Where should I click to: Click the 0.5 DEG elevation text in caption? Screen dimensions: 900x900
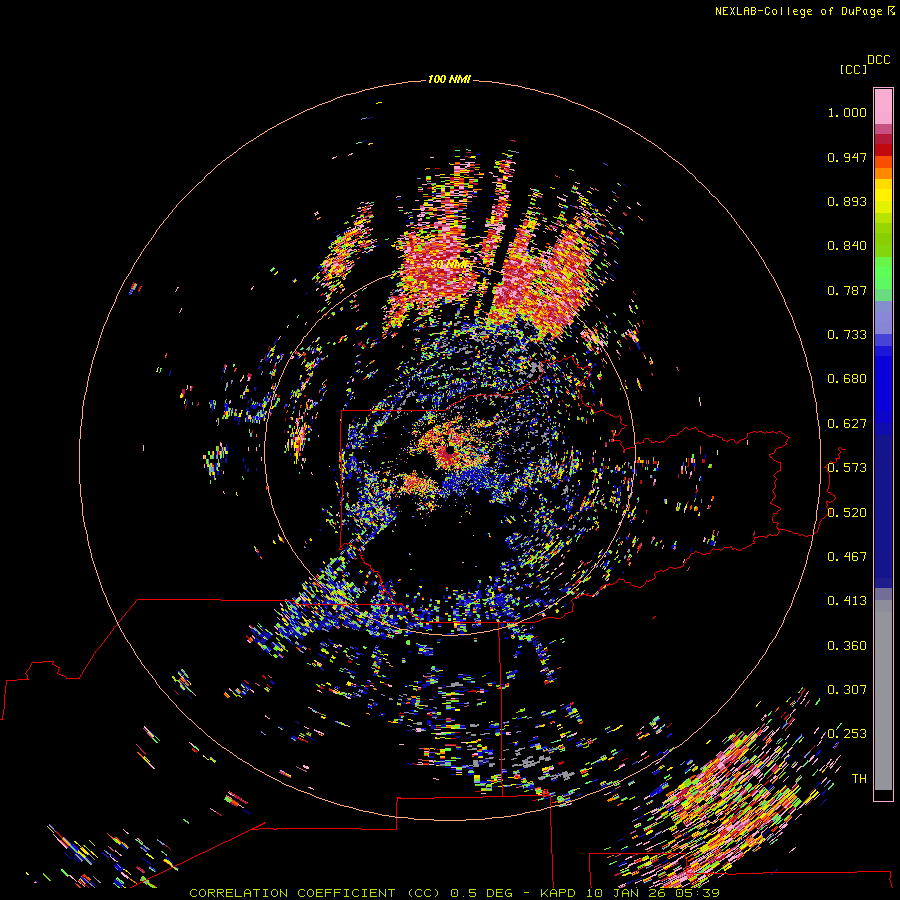[484, 893]
